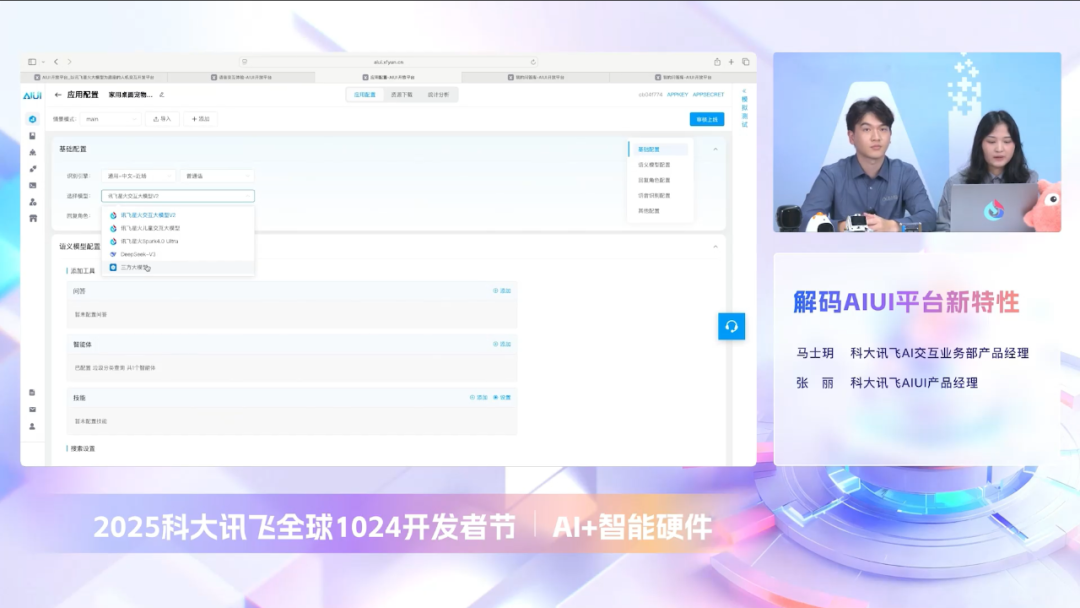Choose 讯飞星火交互大模型V2 from model list
1080x608 pixels.
[178, 215]
